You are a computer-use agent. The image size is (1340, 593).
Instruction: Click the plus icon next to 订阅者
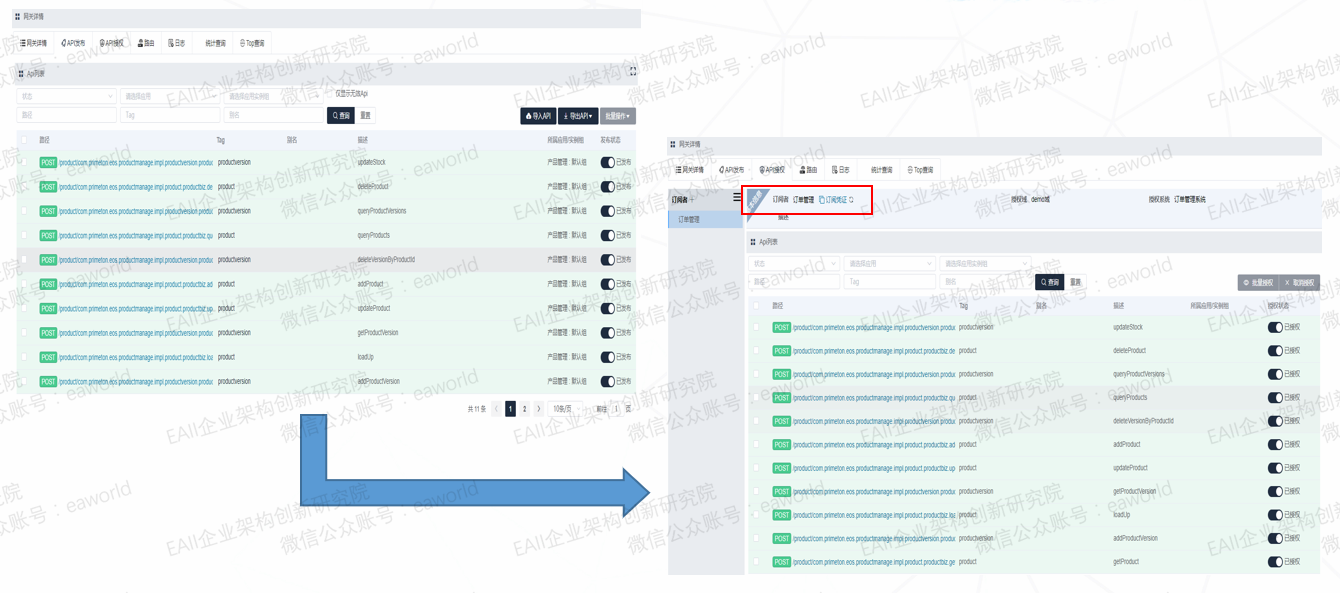(x=692, y=200)
